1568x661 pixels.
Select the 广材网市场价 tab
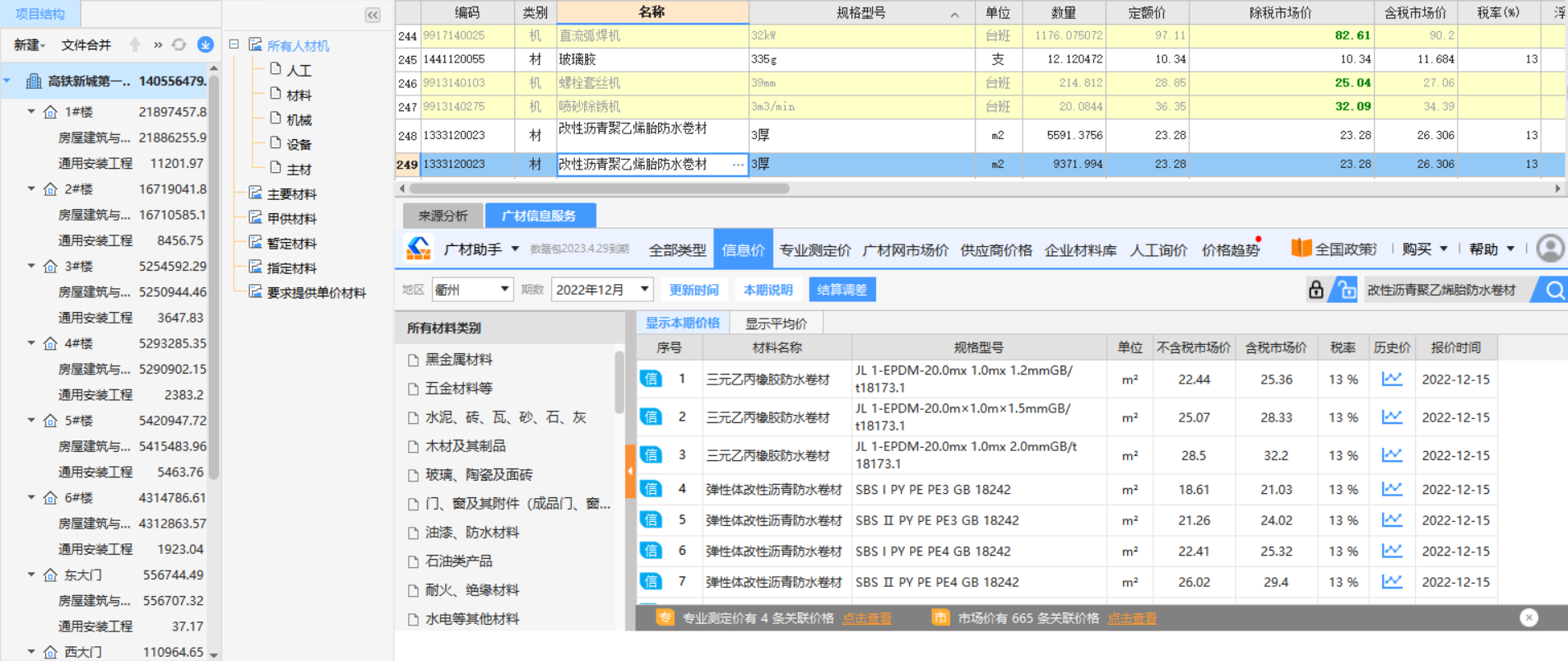(x=906, y=249)
